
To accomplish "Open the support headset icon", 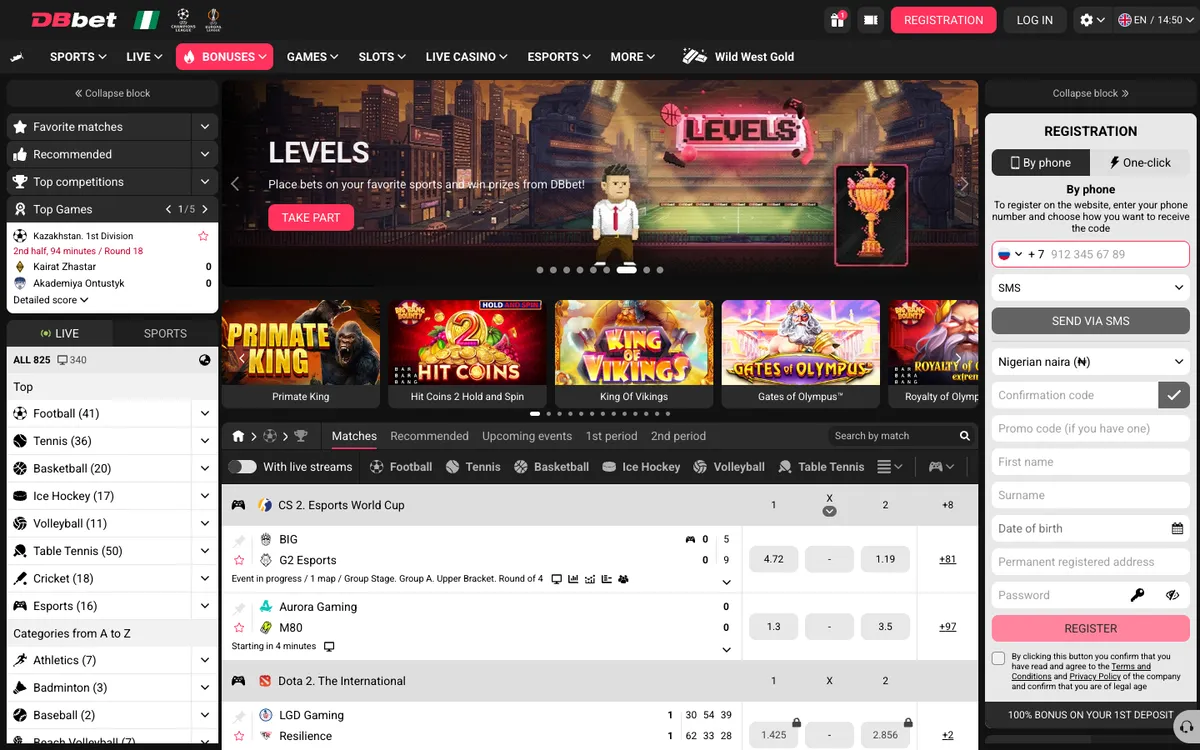I will point(1186,726).
